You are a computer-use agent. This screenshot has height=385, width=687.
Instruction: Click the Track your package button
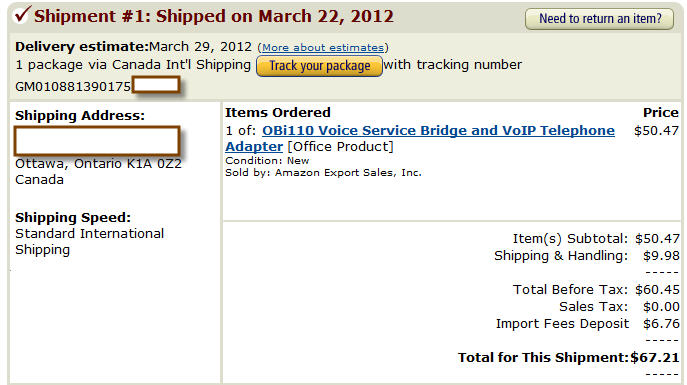(319, 66)
